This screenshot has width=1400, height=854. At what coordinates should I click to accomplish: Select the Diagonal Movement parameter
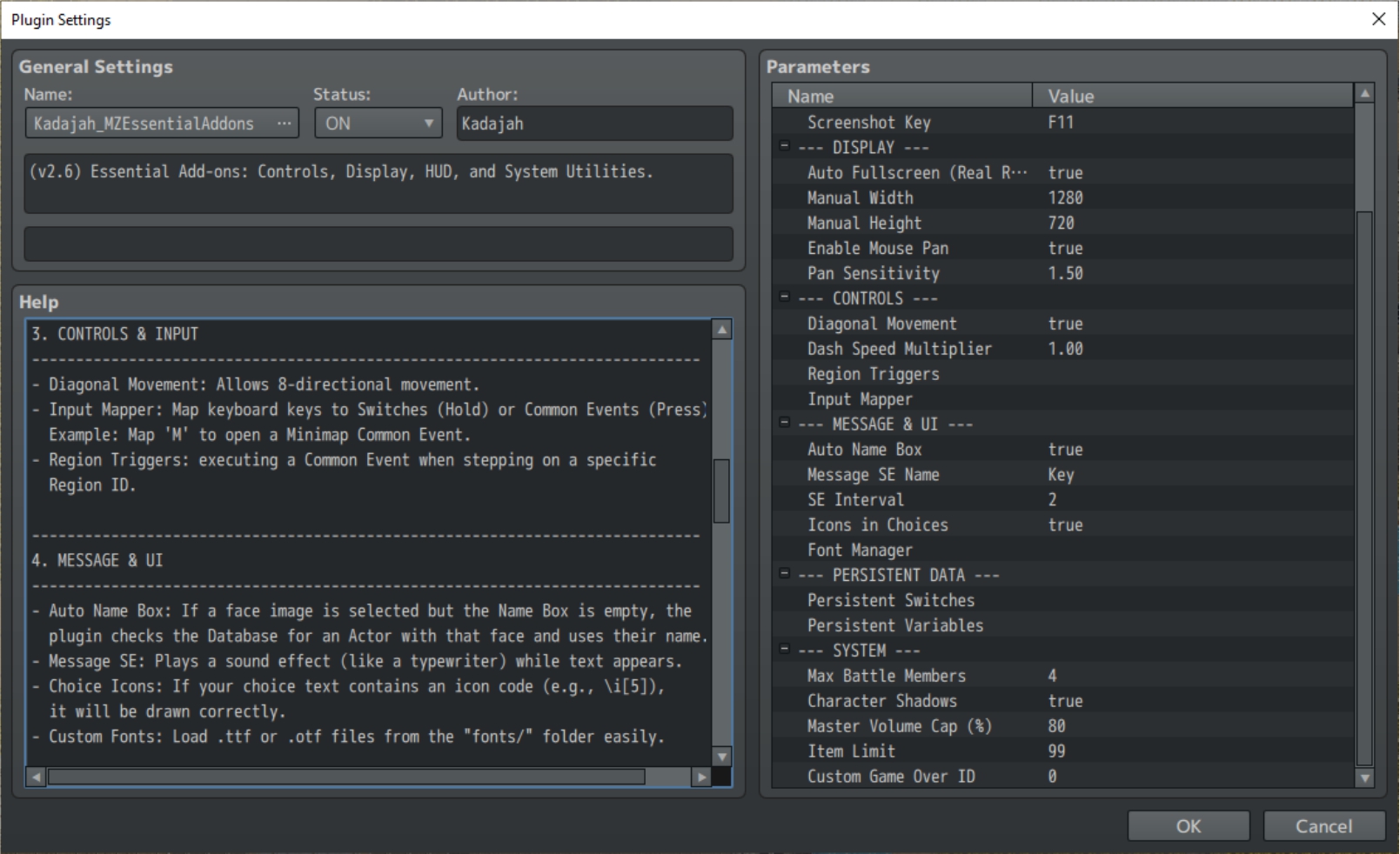pyautogui.click(x=1062, y=324)
